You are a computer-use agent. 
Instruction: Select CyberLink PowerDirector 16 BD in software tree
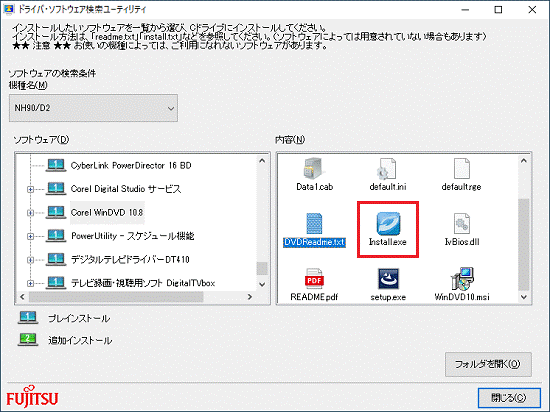(x=131, y=166)
